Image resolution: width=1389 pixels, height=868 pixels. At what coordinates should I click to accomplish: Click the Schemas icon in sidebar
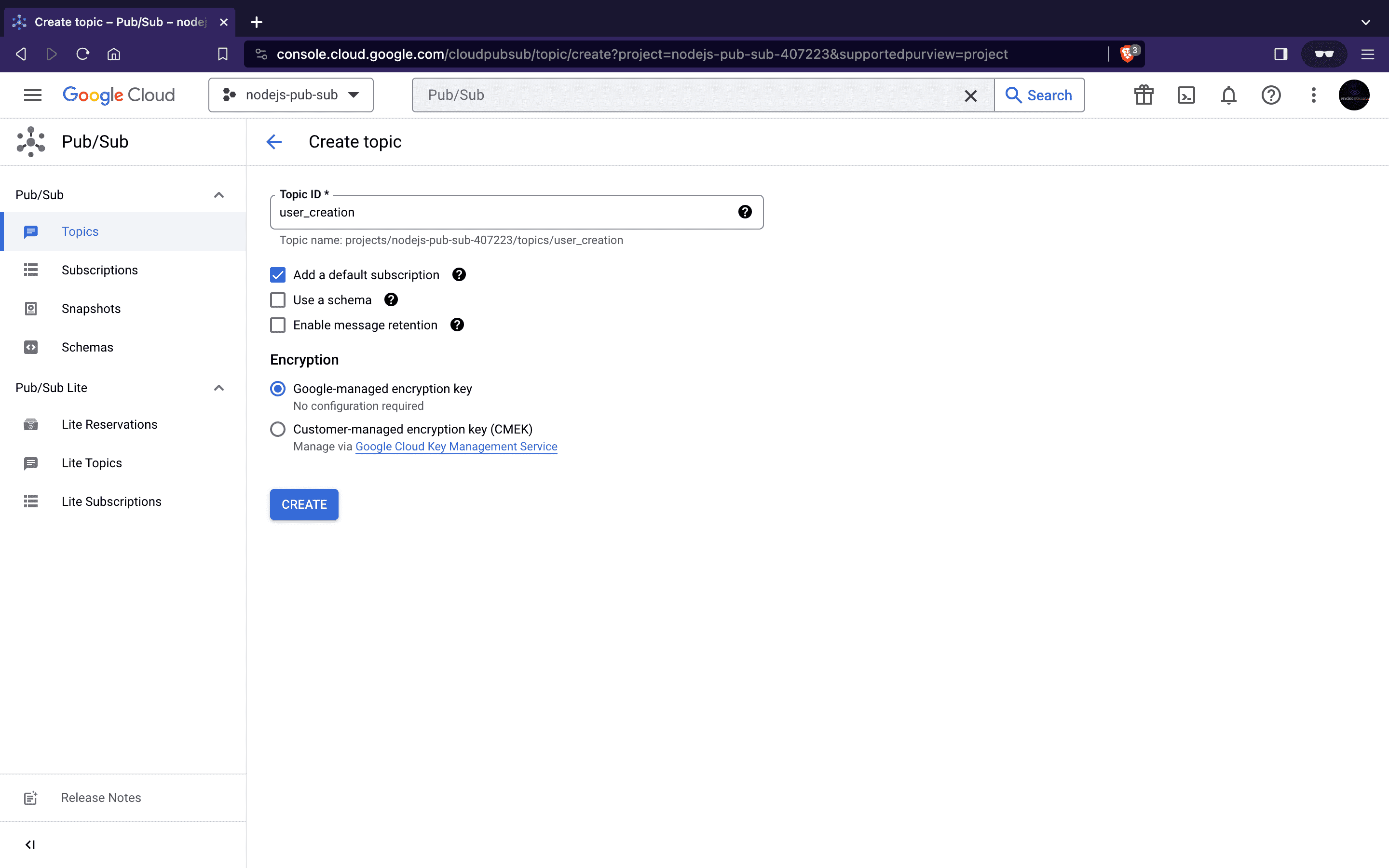[31, 347]
